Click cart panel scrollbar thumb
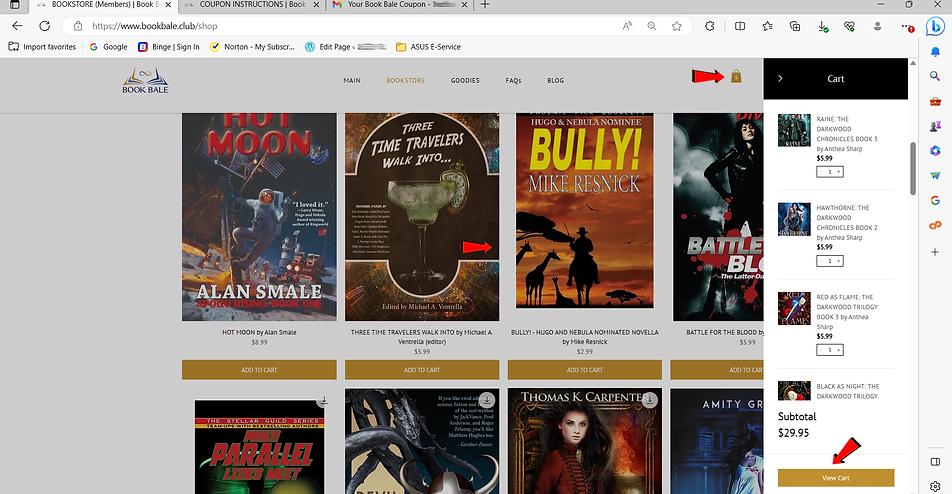Screen dimensions: 952x494 [x=913, y=168]
